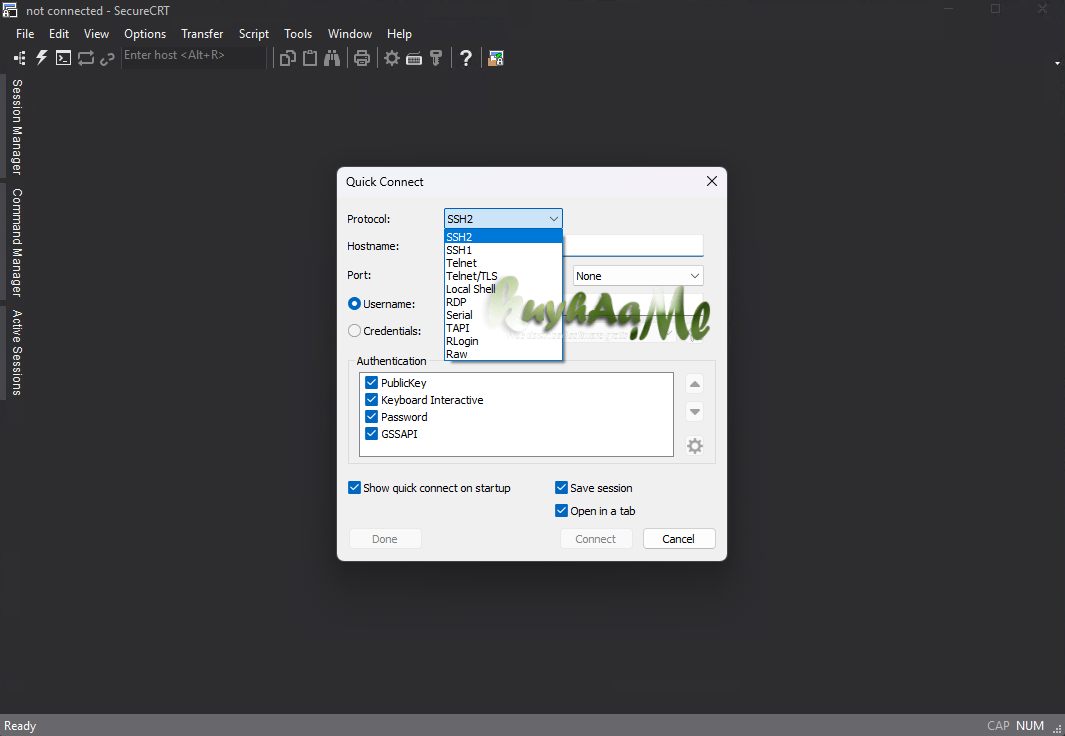Click the Hostname text field
1065x736 pixels.
click(x=633, y=246)
